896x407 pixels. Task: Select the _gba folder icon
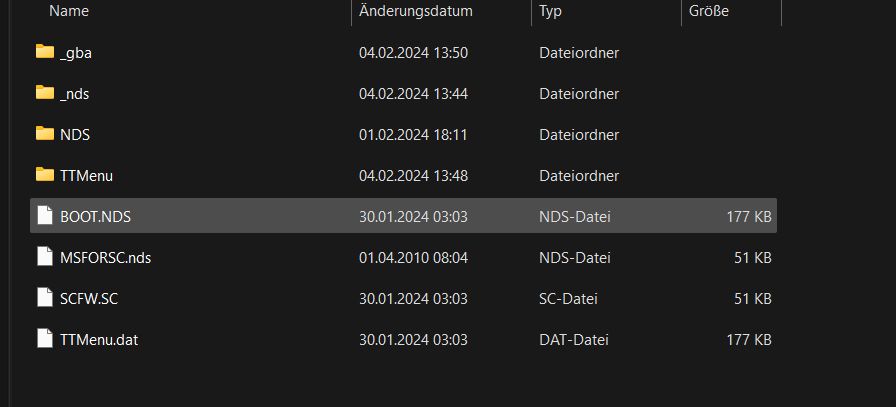[45, 51]
